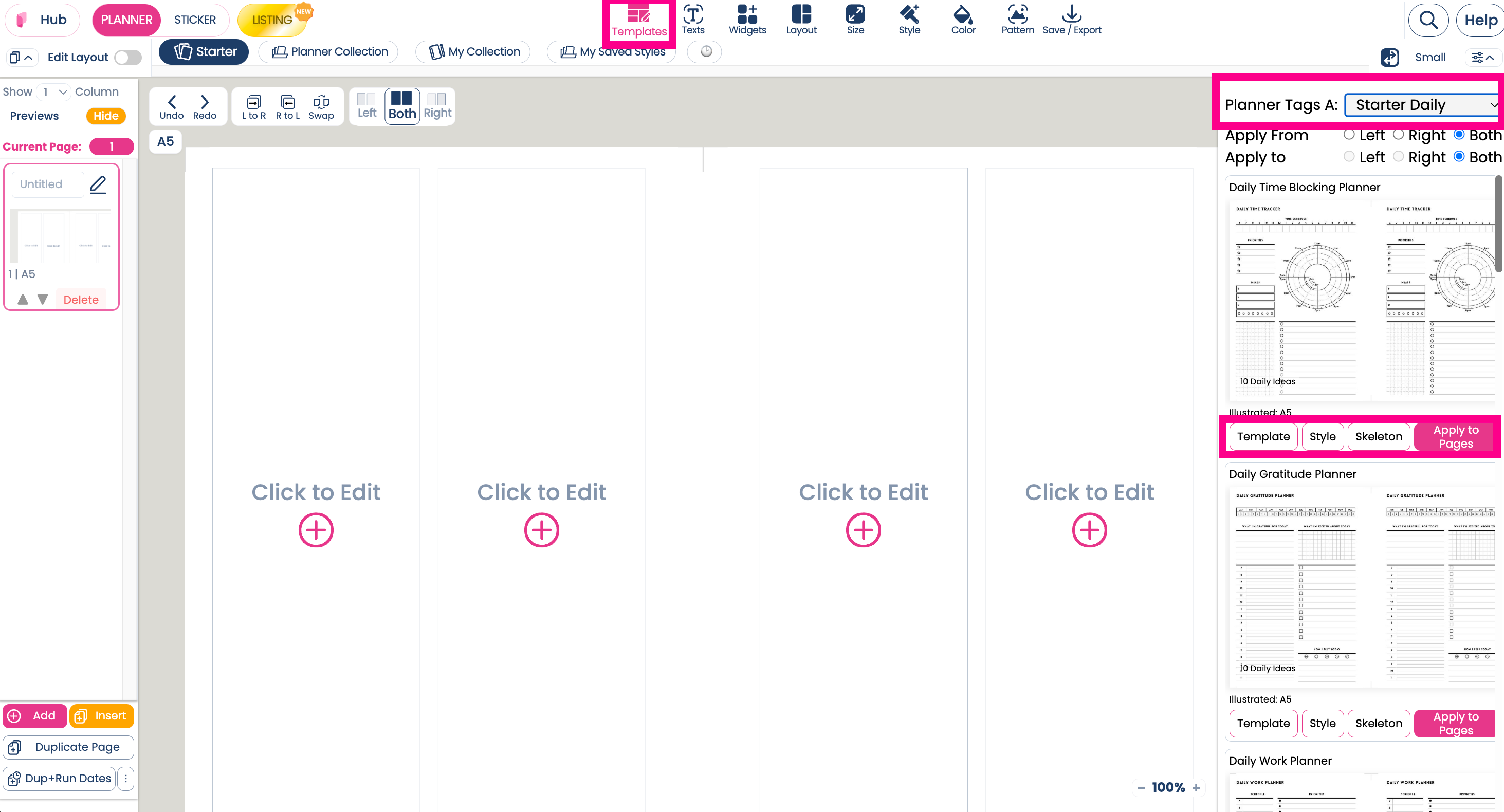Duplicate the current page
The image size is (1504, 812).
68,747
